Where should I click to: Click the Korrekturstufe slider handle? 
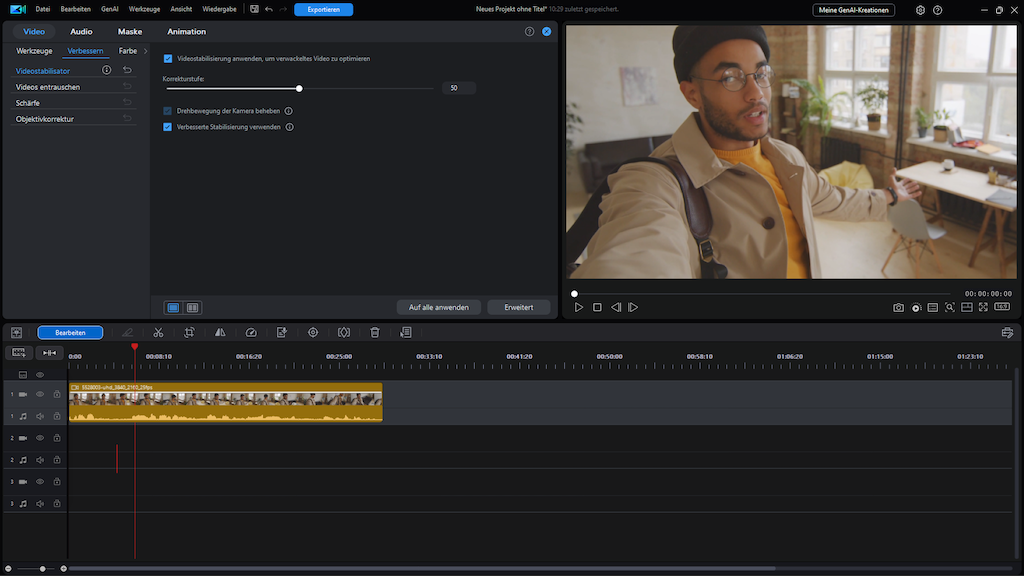point(299,88)
